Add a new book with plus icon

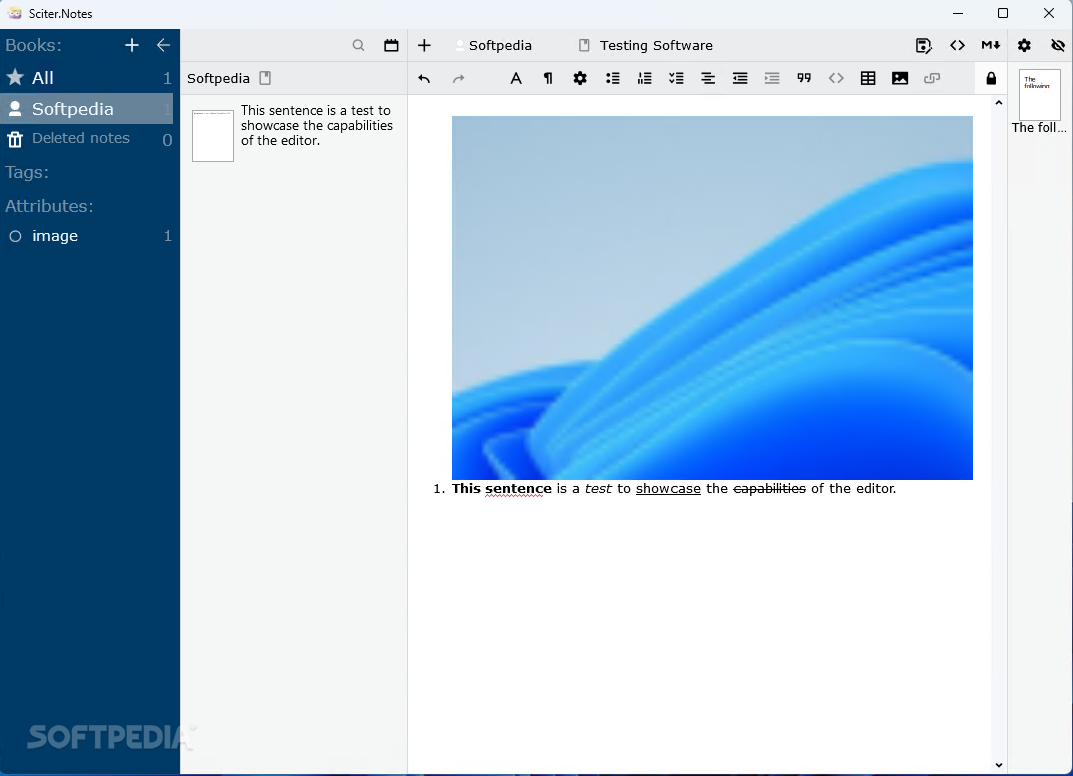coord(132,45)
